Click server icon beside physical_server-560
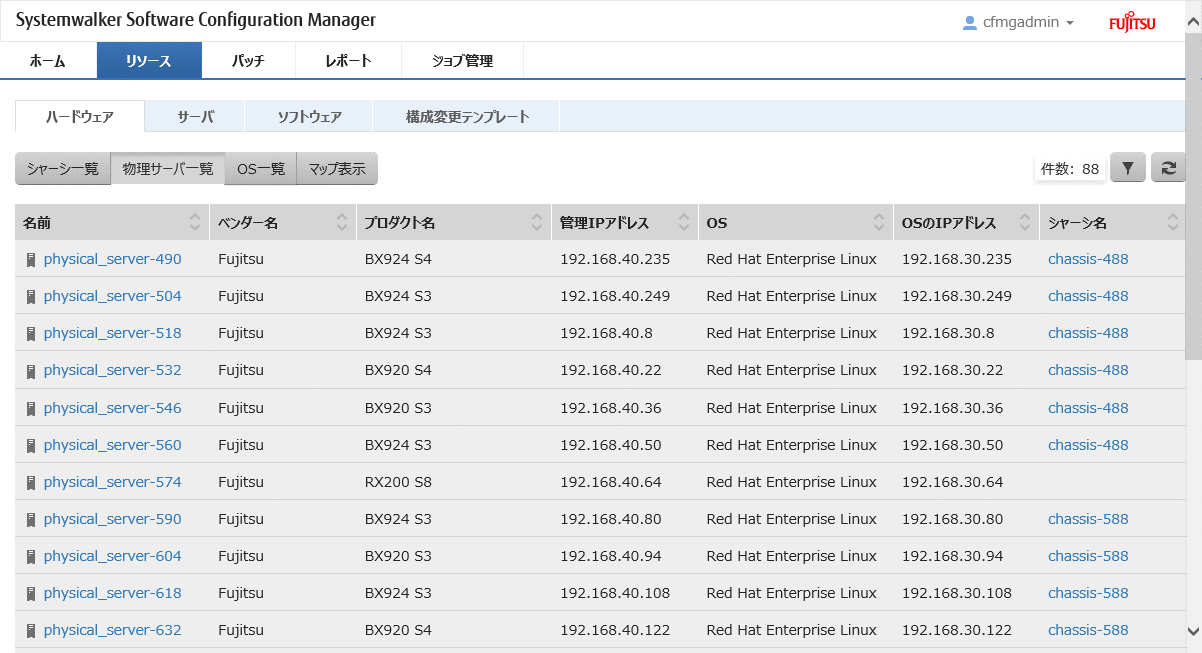 click(x=31, y=445)
